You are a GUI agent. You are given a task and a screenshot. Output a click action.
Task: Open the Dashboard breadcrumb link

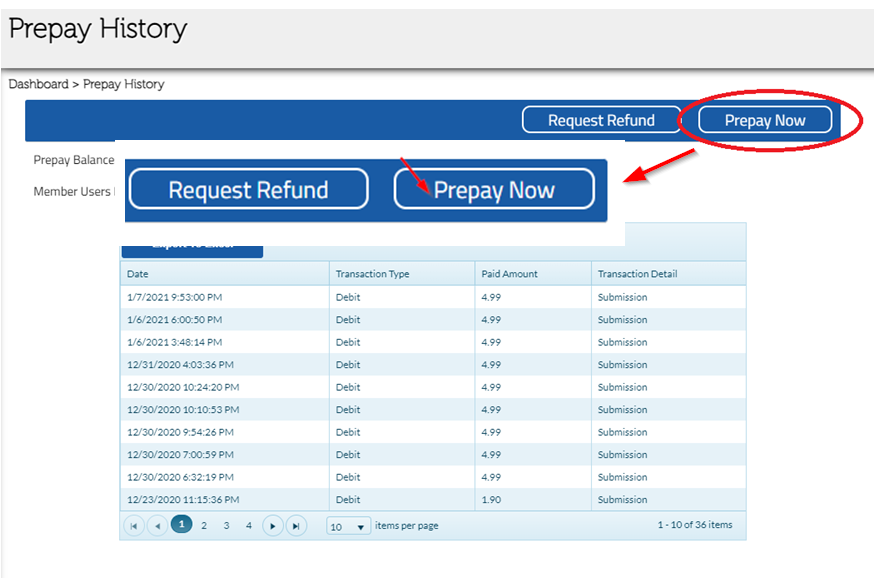tap(38, 84)
